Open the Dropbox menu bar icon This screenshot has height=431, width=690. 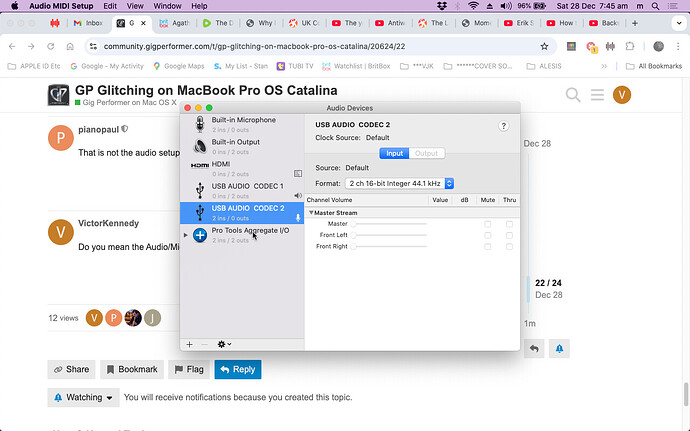click(442, 6)
